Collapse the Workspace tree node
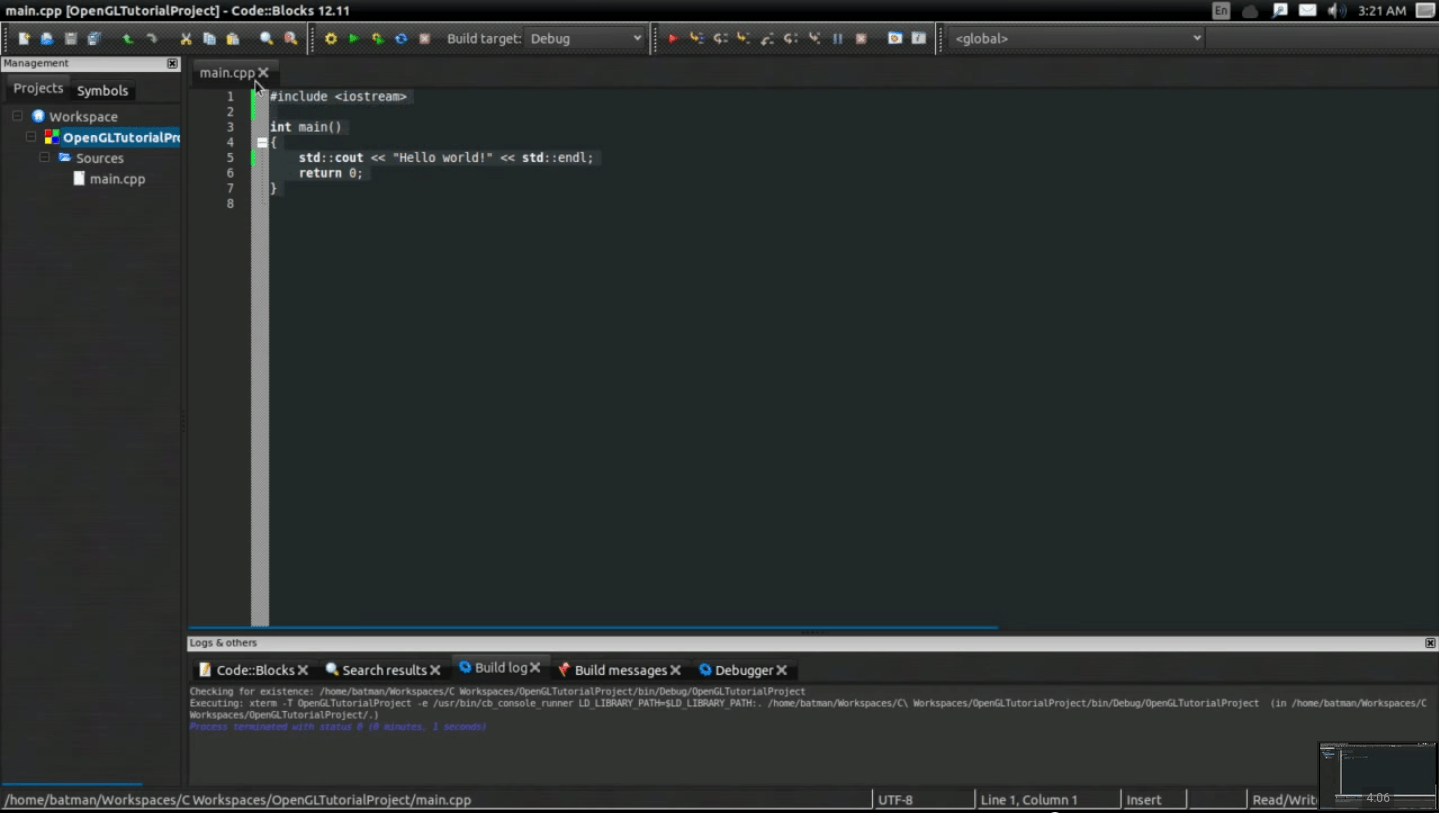The width and height of the screenshot is (1439, 813). [x=18, y=116]
